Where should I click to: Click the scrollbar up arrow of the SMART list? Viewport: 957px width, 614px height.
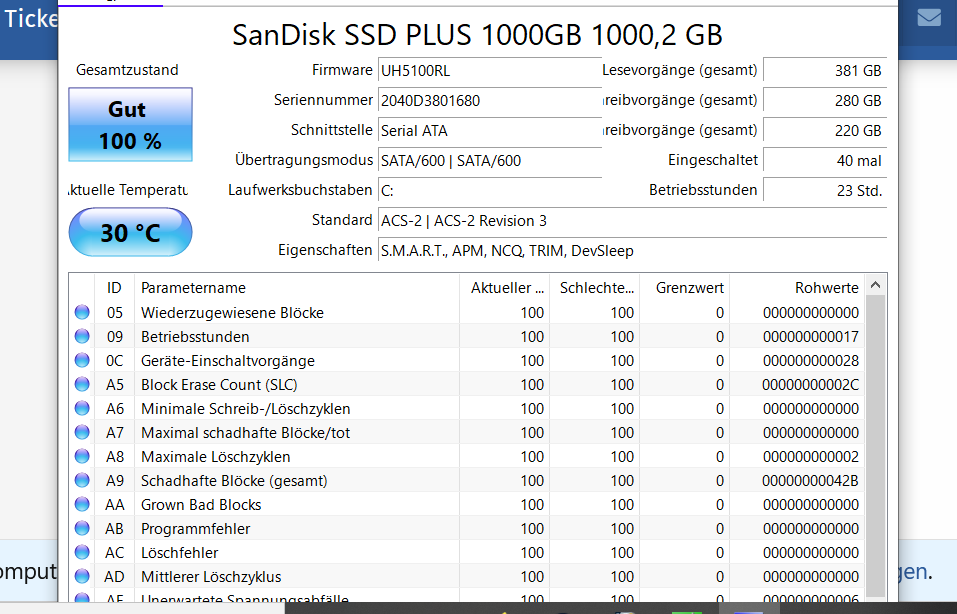[x=875, y=285]
